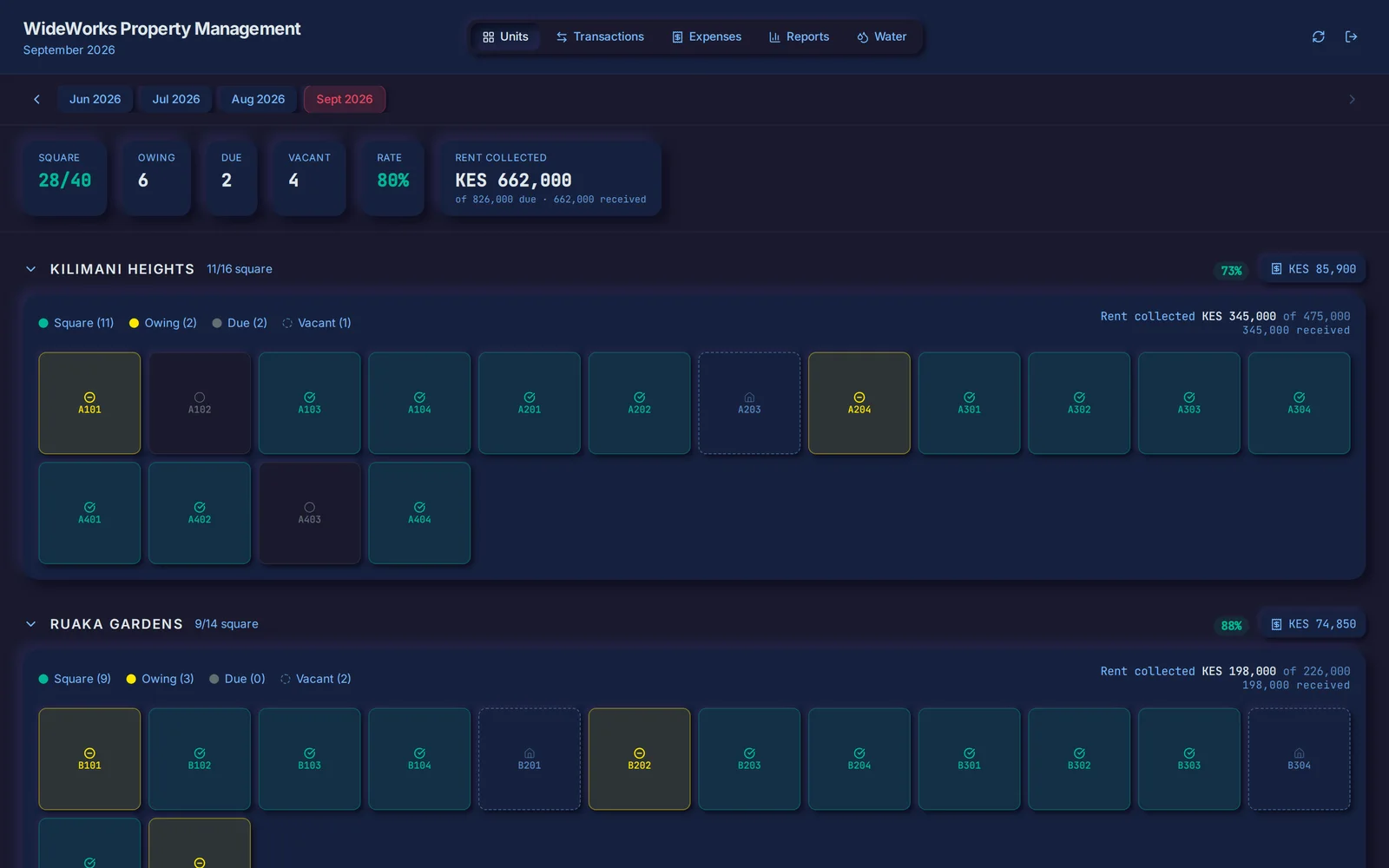This screenshot has height=868, width=1389.
Task: Click the Vacant 4 stat card
Action: coord(309,177)
